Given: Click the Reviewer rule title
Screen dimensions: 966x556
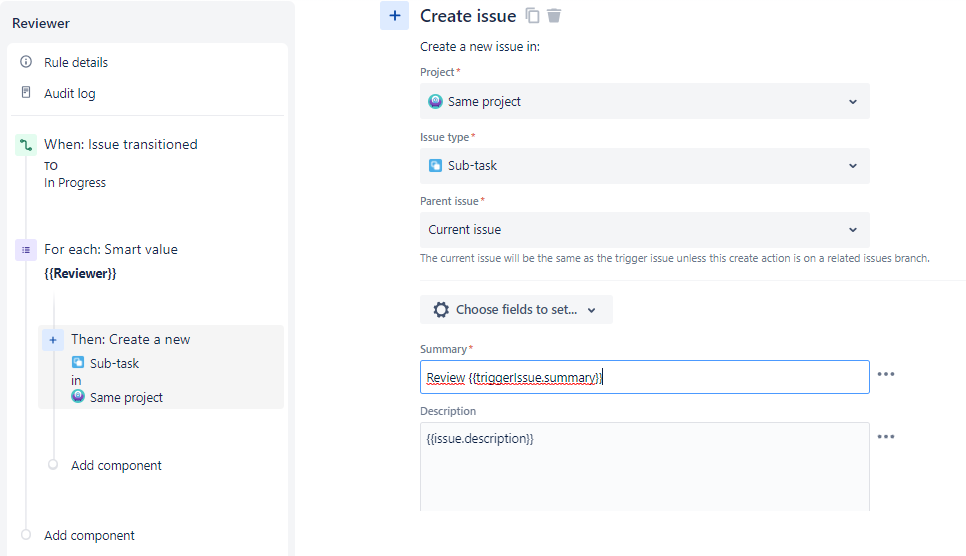Looking at the screenshot, I should pyautogui.click(x=41, y=23).
